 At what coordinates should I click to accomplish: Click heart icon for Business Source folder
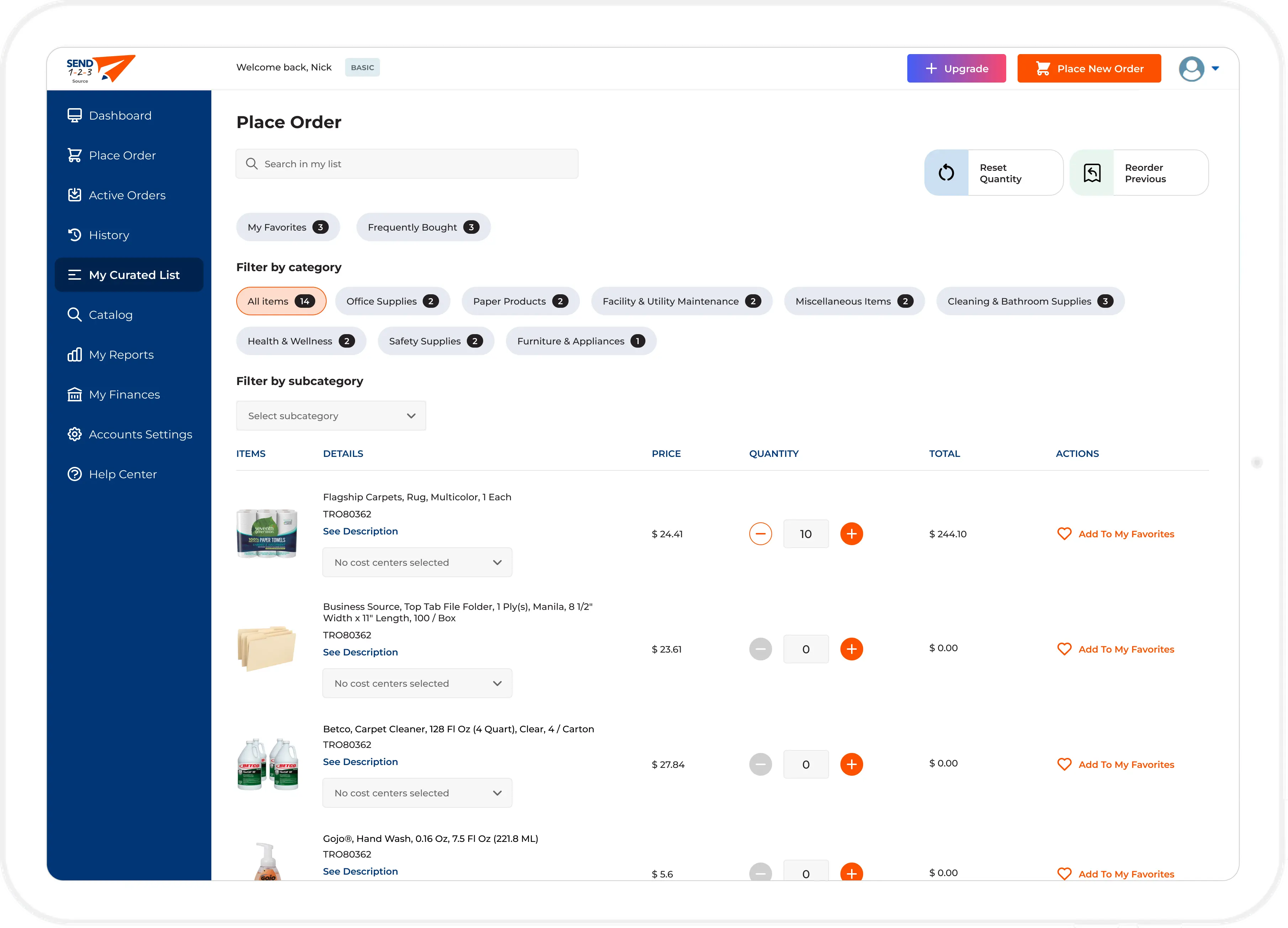[1064, 649]
